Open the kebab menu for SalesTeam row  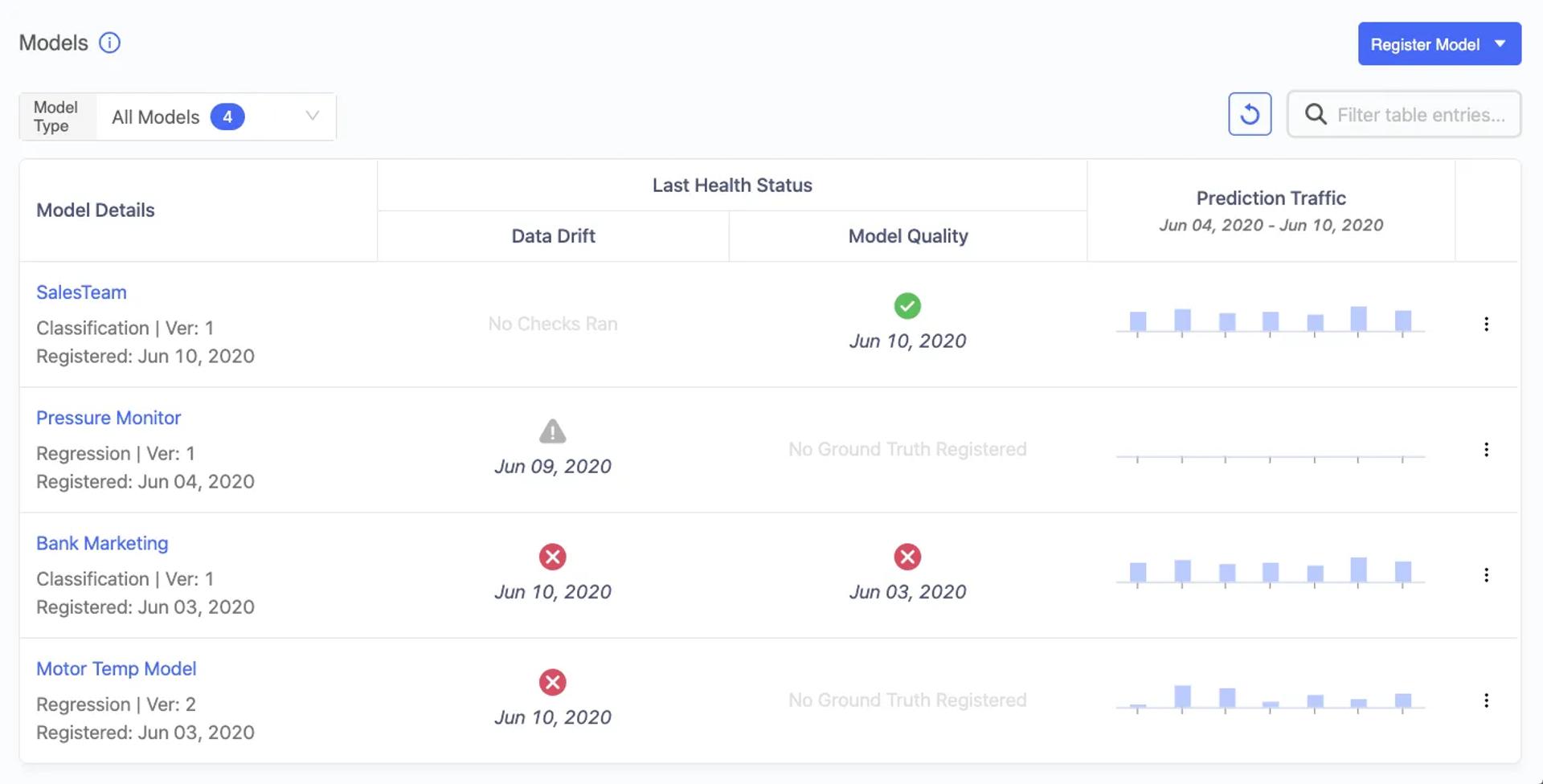click(1486, 324)
